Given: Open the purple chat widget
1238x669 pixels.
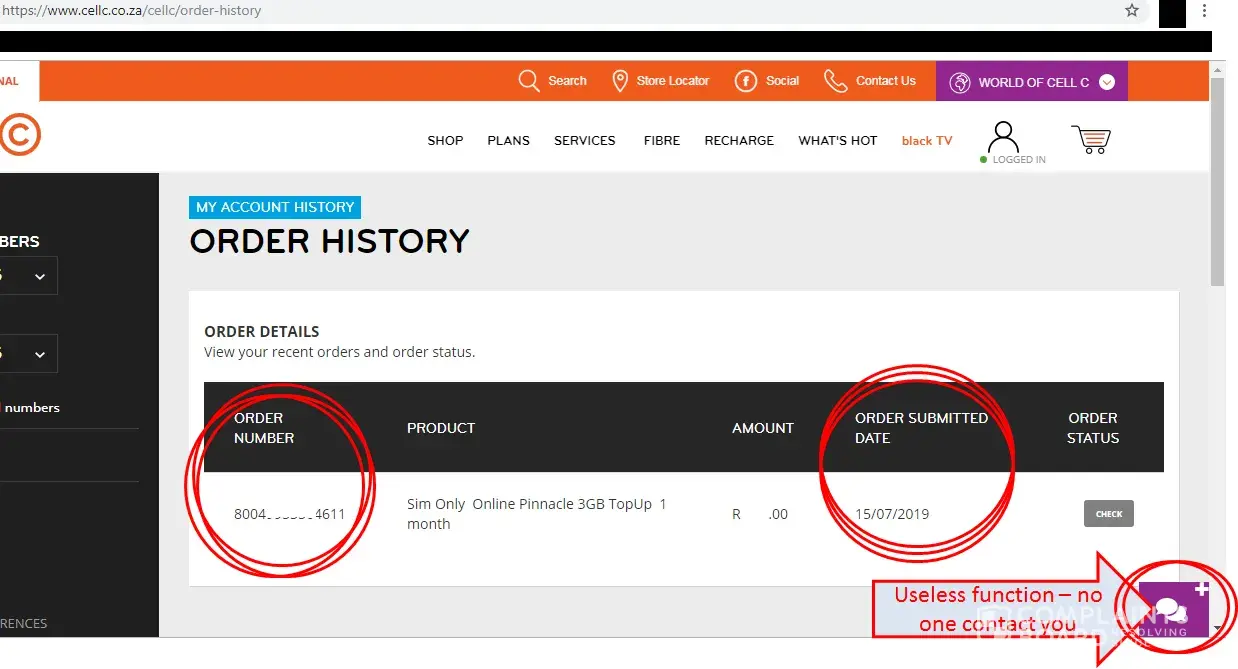Looking at the screenshot, I should point(1174,609).
